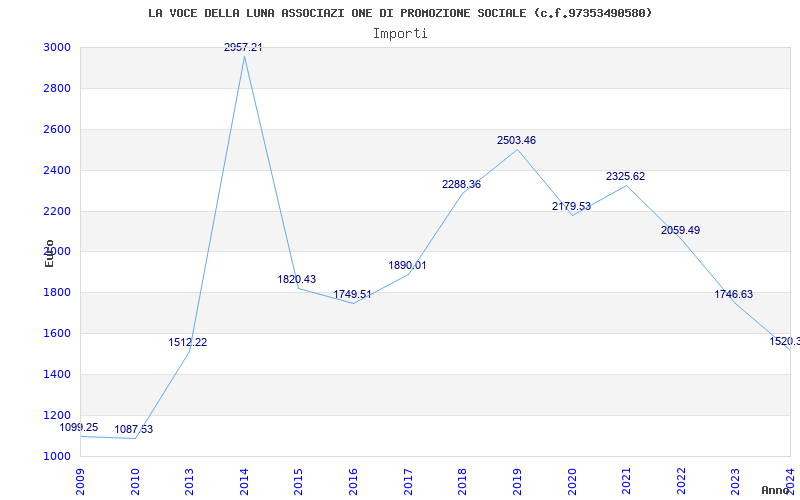Image resolution: width=800 pixels, height=500 pixels.
Task: Click the 2957.21 data label for 2014
Action: pyautogui.click(x=243, y=47)
